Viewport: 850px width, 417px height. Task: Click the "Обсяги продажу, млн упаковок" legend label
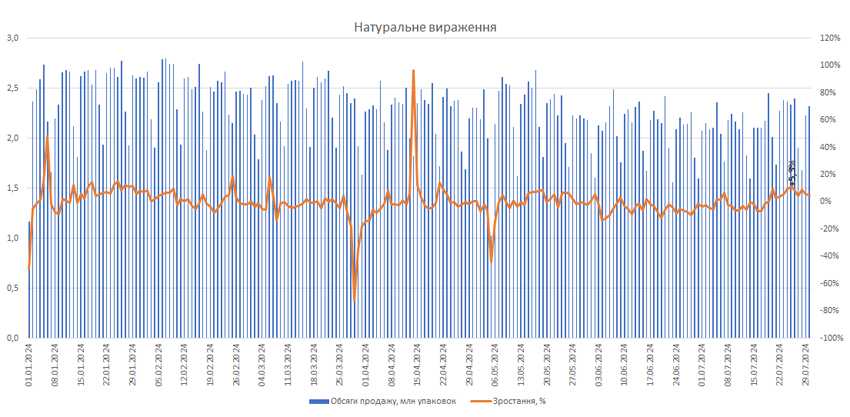click(396, 401)
